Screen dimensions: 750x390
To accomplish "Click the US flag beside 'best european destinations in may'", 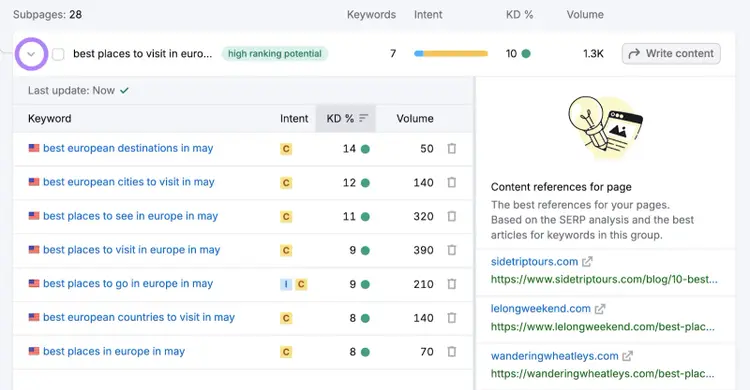I will (x=34, y=148).
